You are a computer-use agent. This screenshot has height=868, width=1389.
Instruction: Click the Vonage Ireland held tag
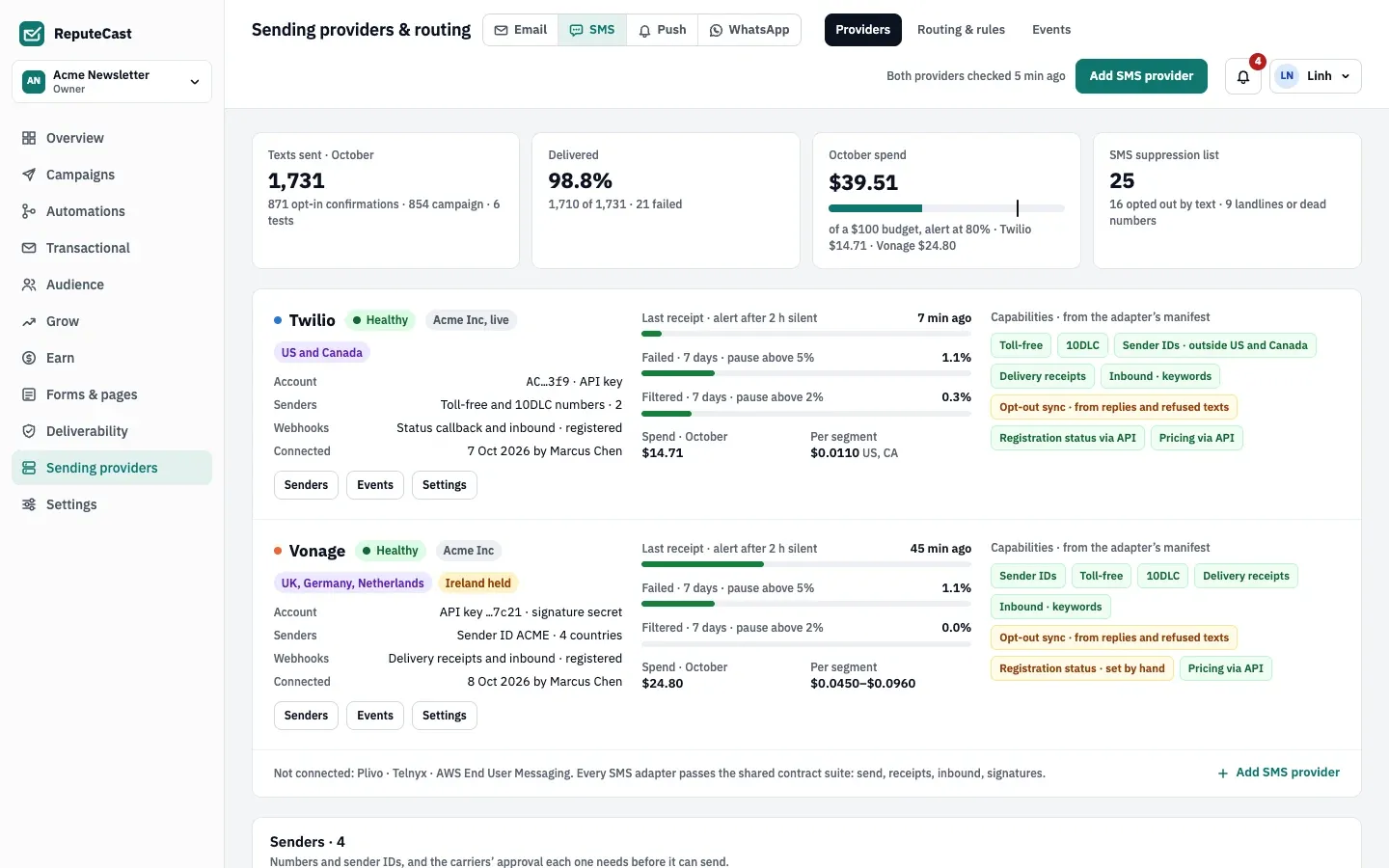478,583
